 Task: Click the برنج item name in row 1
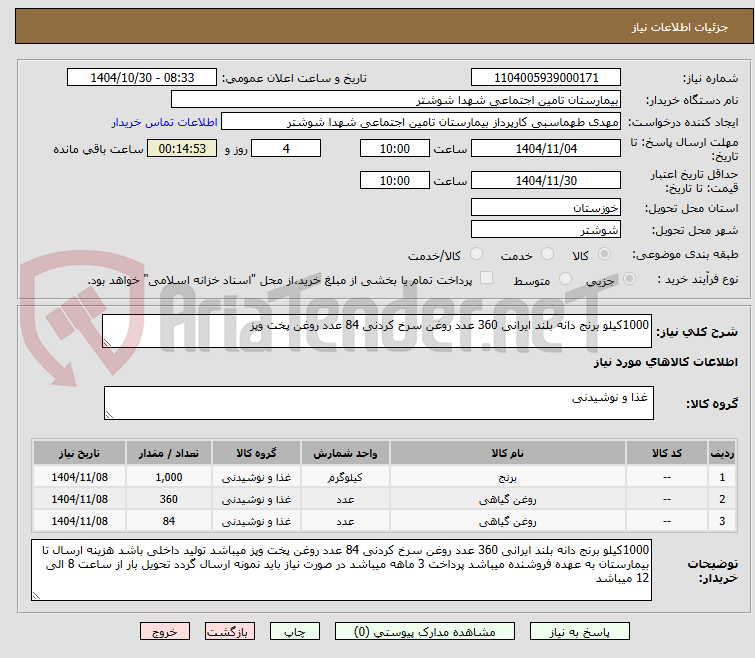tap(508, 477)
